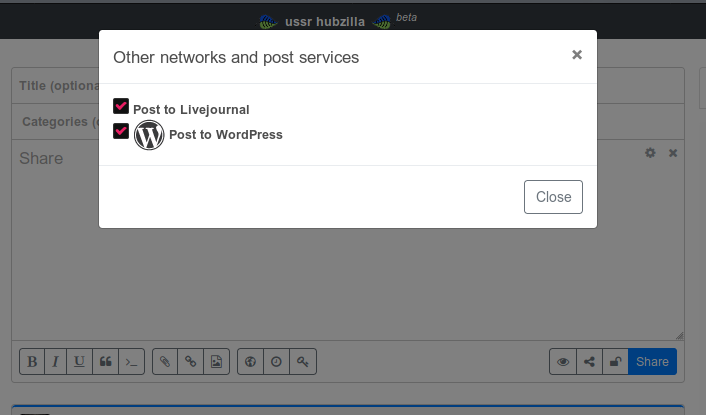Grab the text area resize handle corner
This screenshot has width=706, height=415.
pos(679,336)
